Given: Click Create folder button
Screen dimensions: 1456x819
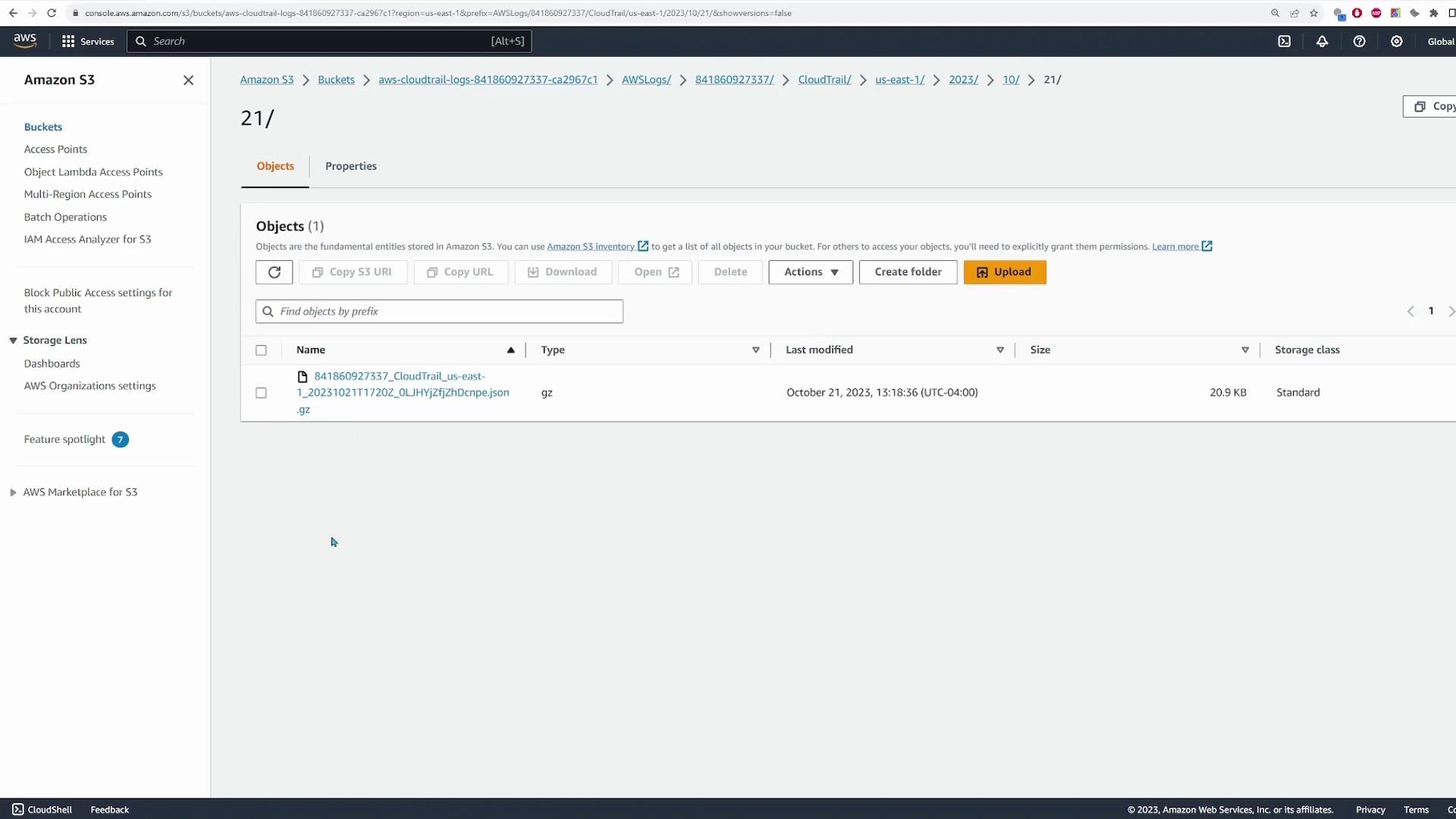Looking at the screenshot, I should click(908, 271).
